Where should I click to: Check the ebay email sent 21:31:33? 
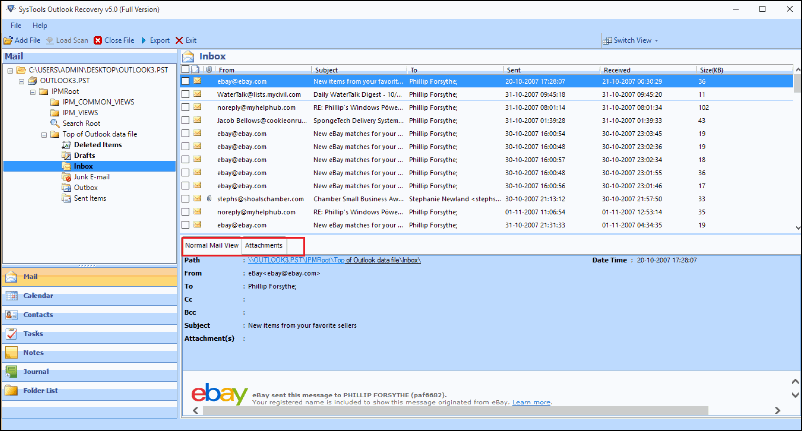(185, 224)
